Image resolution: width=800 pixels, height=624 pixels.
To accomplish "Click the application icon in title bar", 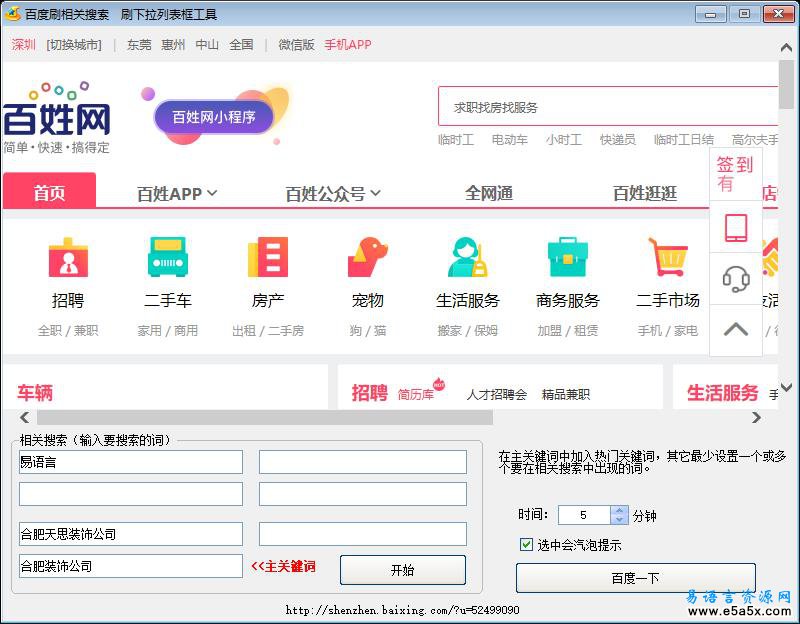I will pyautogui.click(x=12, y=14).
